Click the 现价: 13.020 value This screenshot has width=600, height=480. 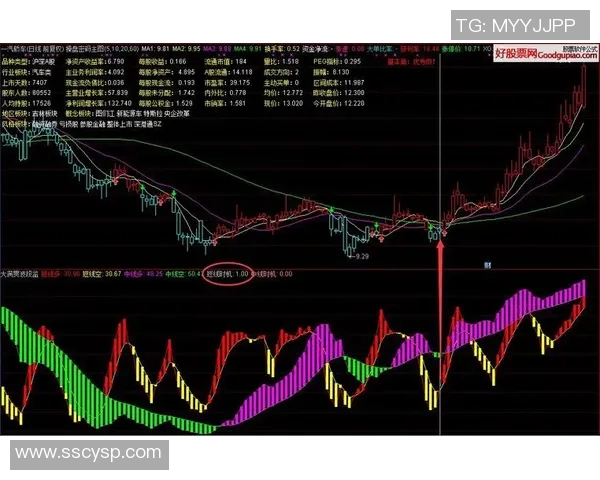283,103
